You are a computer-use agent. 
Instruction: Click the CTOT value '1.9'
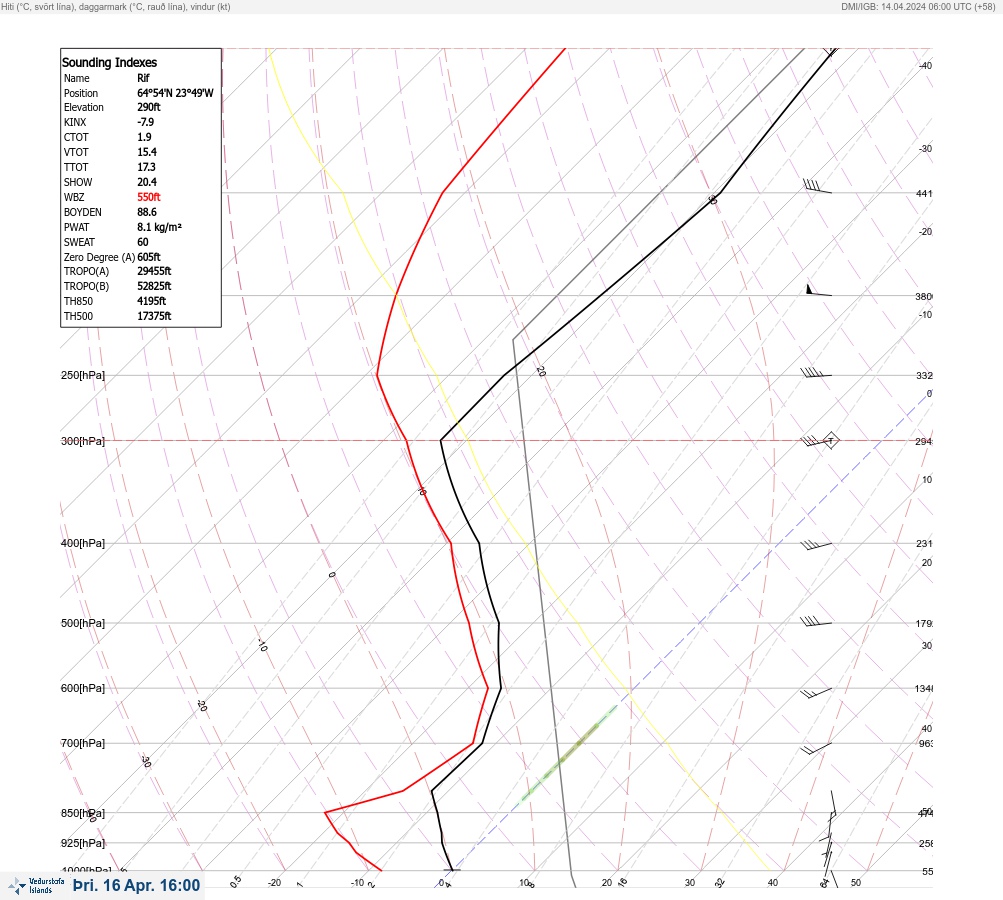pos(144,137)
